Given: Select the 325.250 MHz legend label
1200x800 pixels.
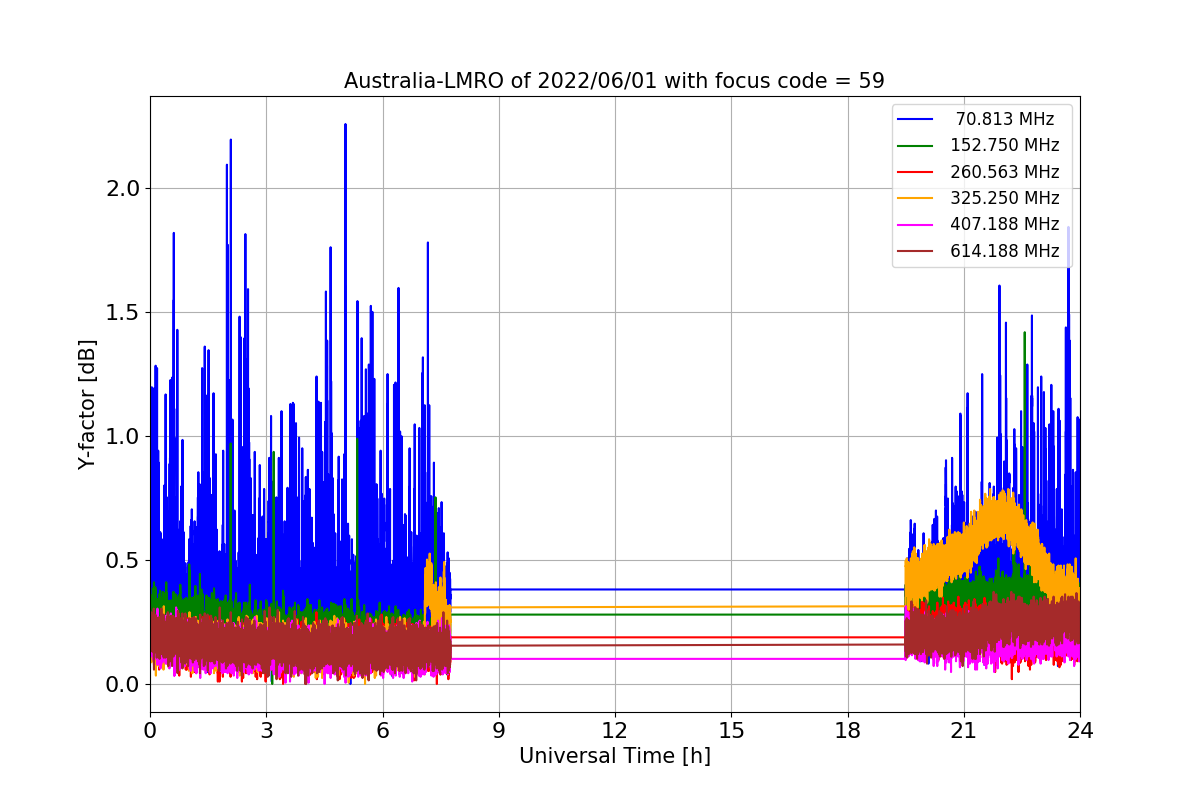Looking at the screenshot, I should (x=1005, y=198).
